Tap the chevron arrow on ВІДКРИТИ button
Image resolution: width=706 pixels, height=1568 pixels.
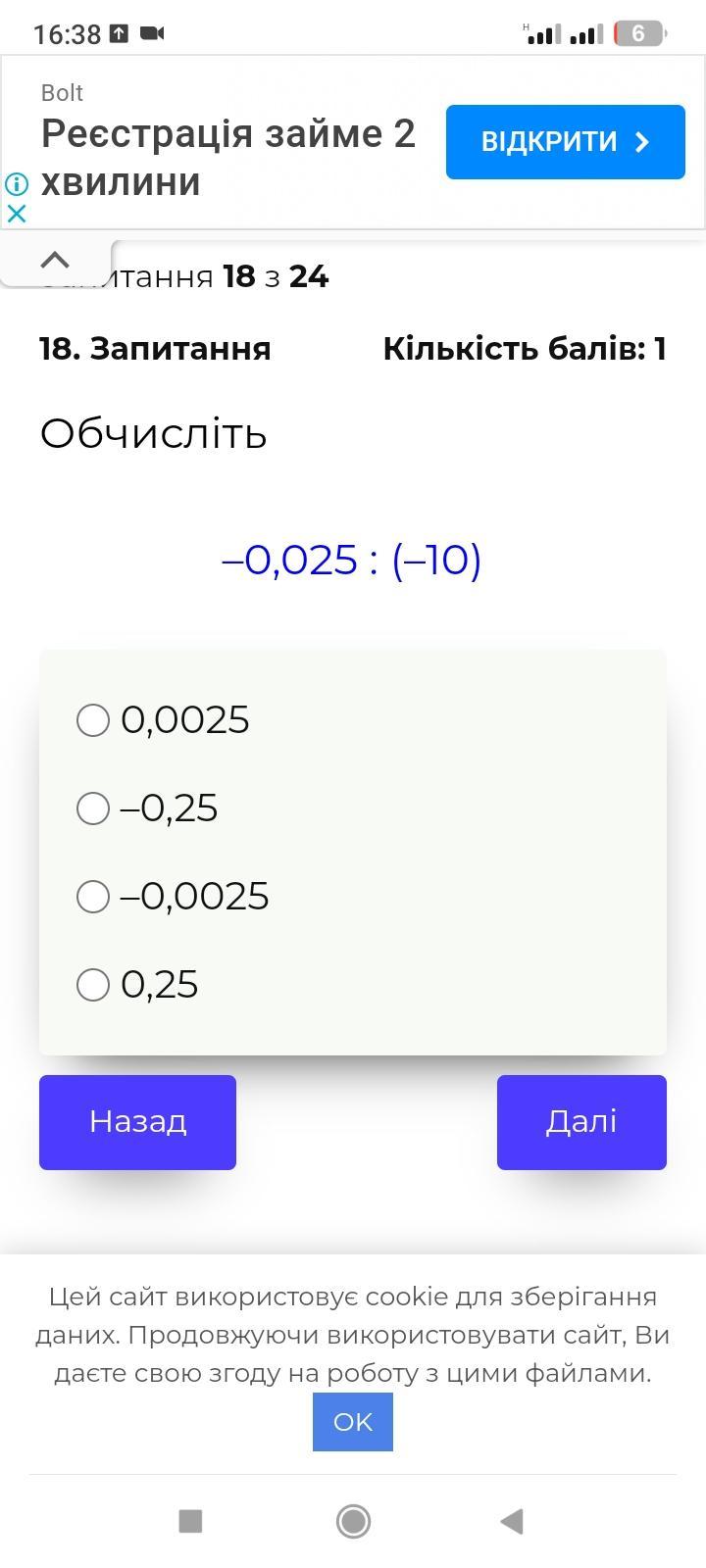coord(642,142)
